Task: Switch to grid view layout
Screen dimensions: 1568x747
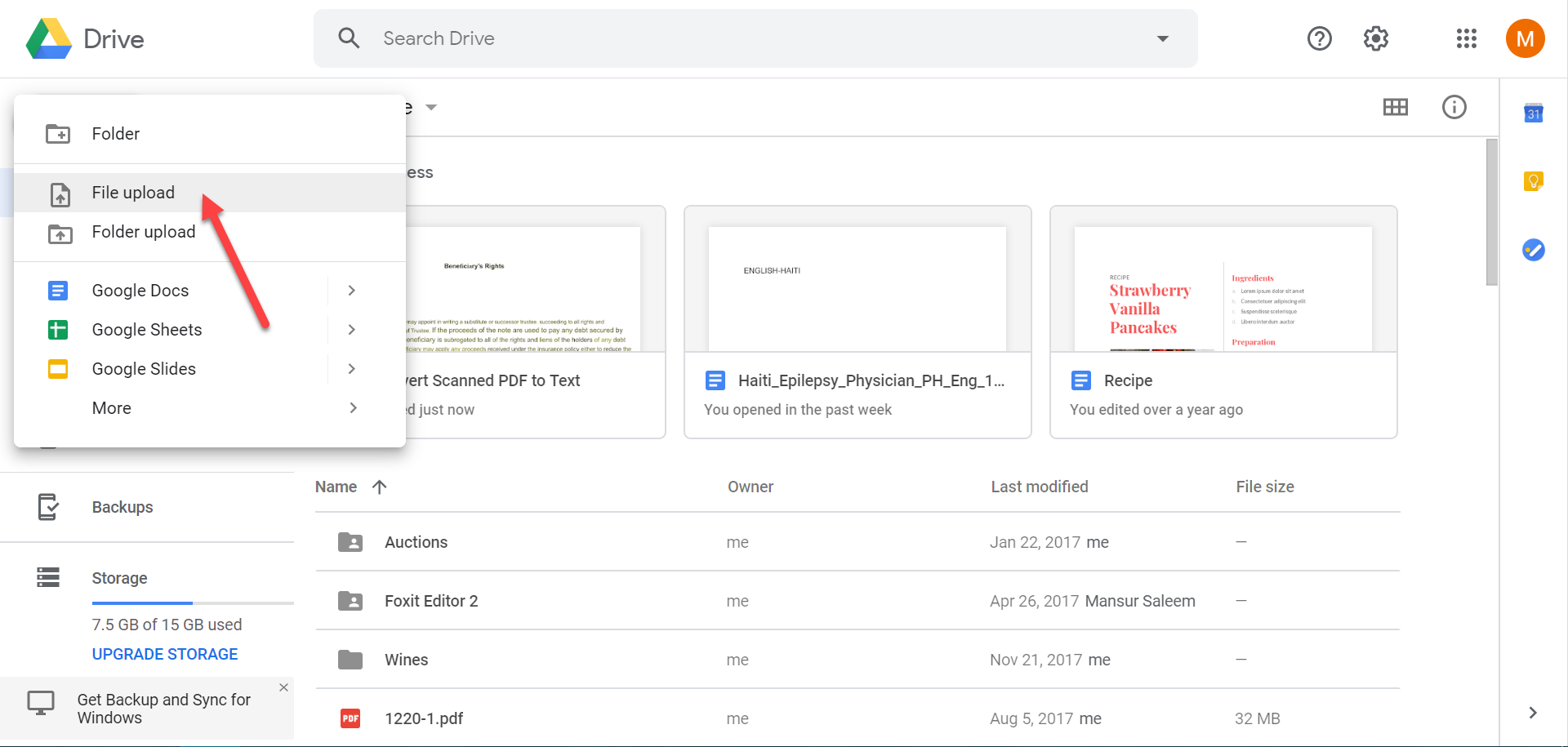Action: (x=1396, y=107)
